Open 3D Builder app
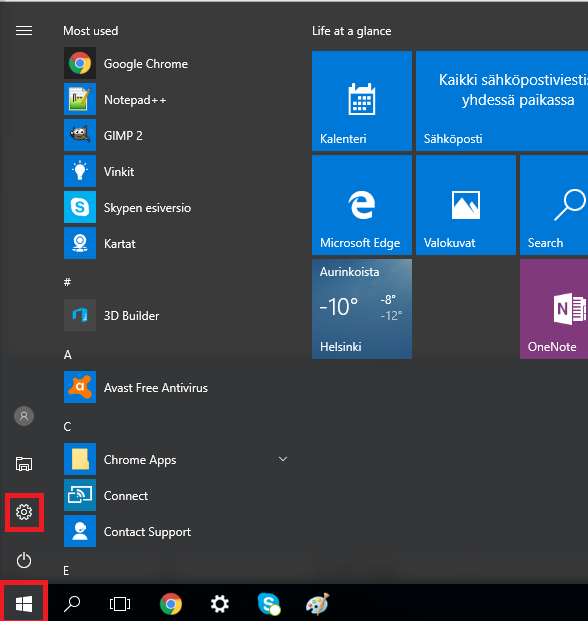The image size is (588, 621). tap(177, 315)
